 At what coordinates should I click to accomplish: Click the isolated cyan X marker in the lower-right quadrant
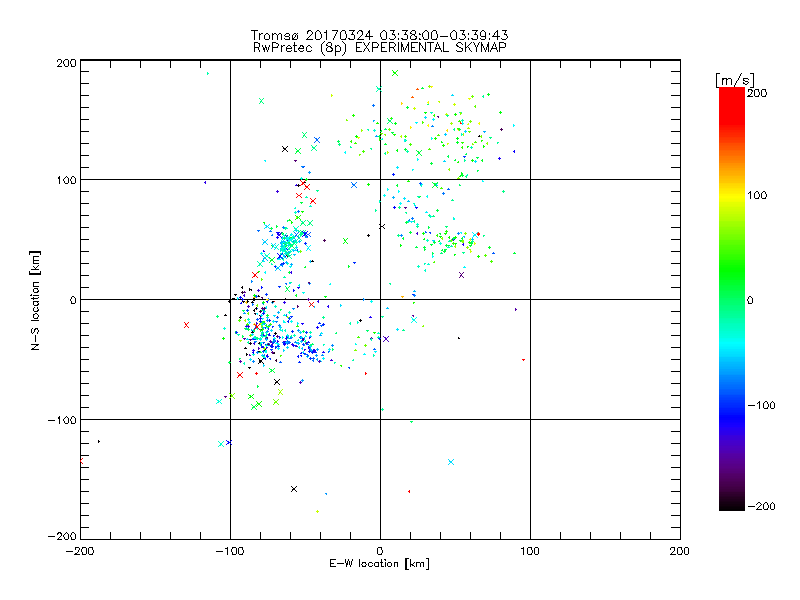pos(451,462)
